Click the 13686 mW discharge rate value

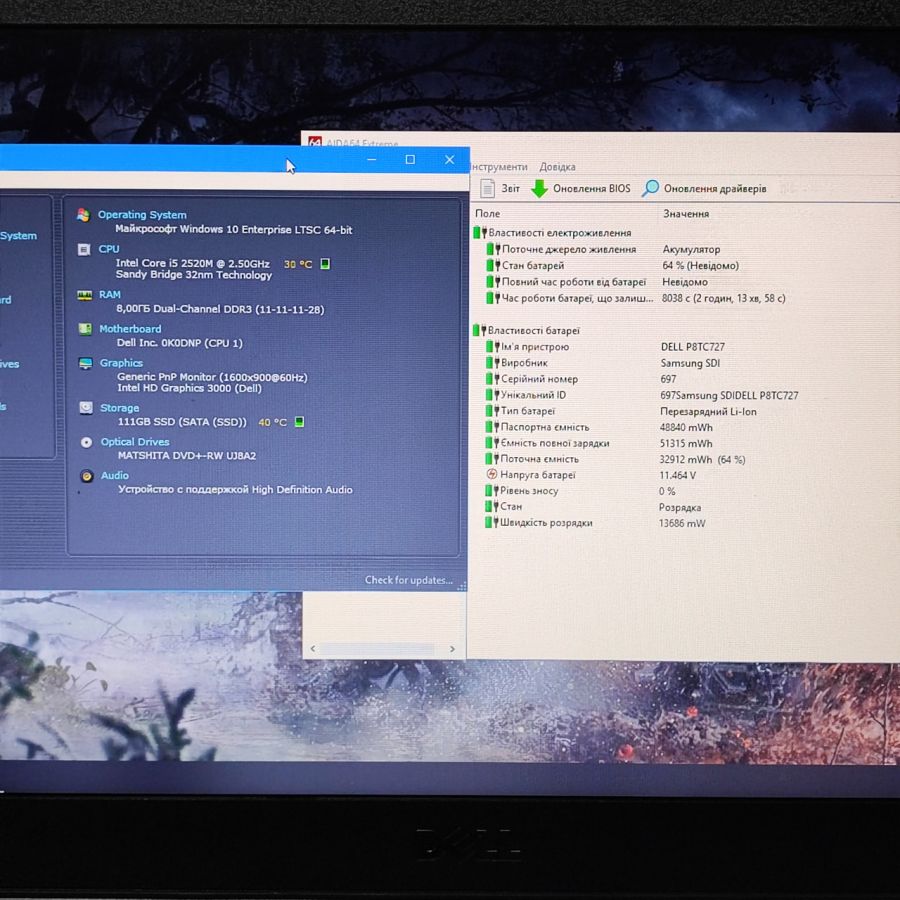pos(682,523)
